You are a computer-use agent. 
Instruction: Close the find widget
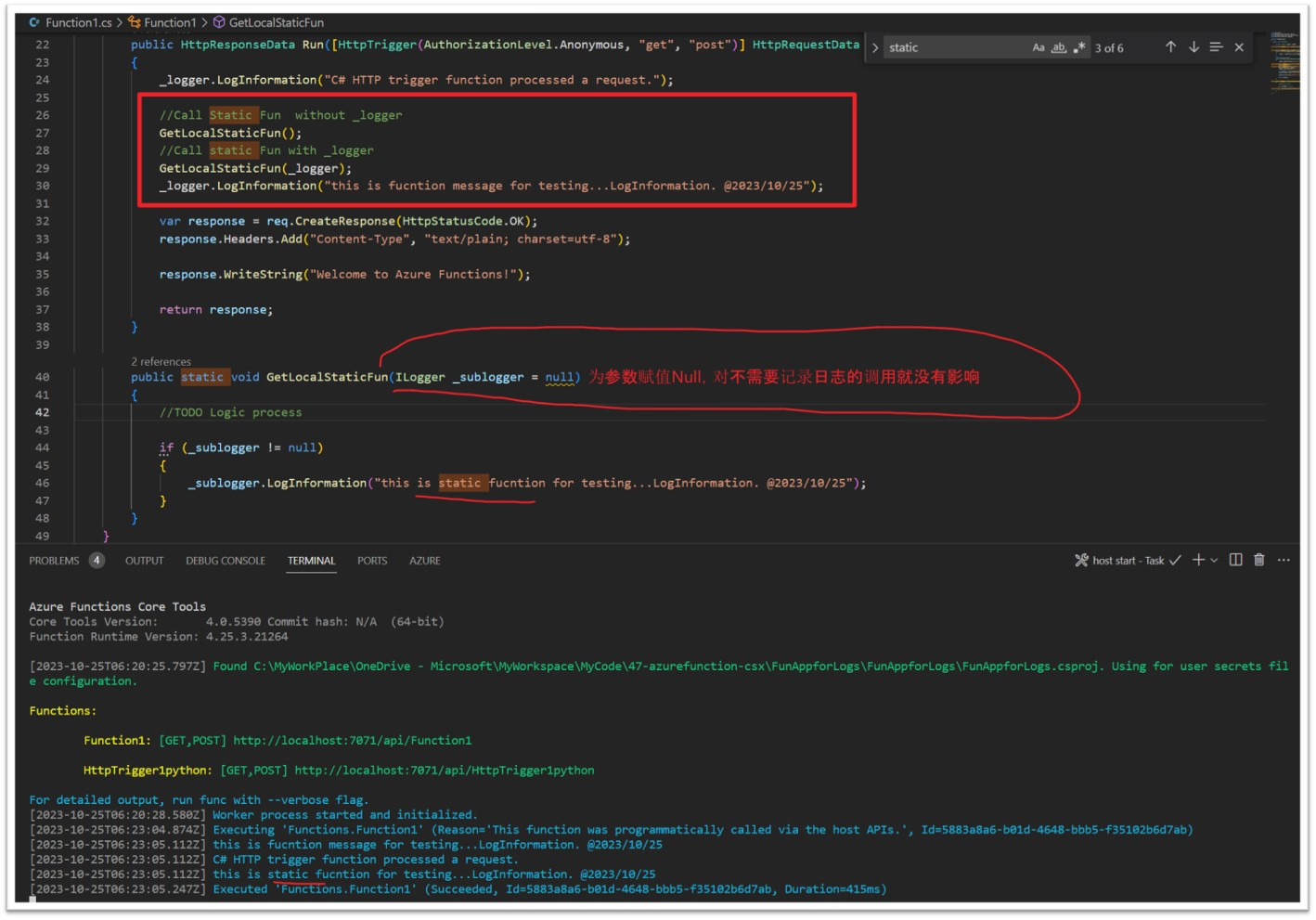(1239, 47)
